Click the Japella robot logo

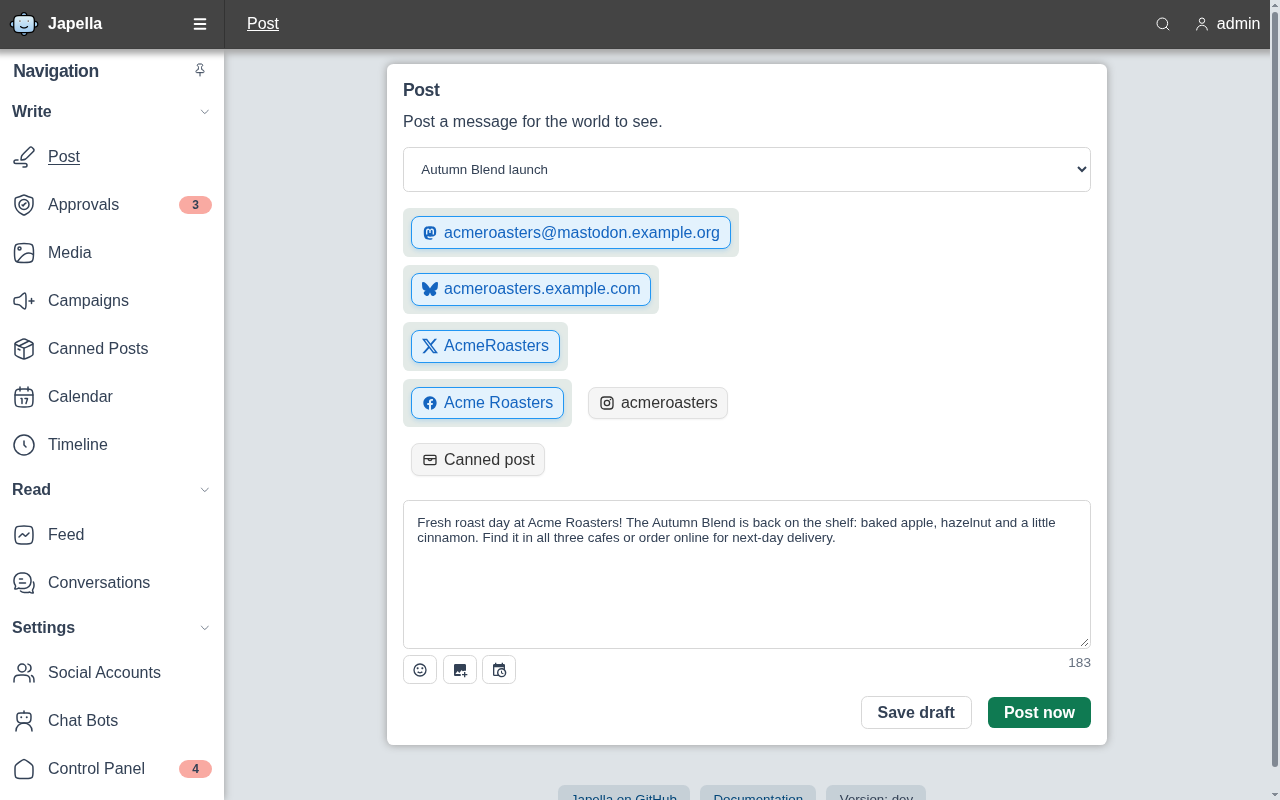[24, 24]
